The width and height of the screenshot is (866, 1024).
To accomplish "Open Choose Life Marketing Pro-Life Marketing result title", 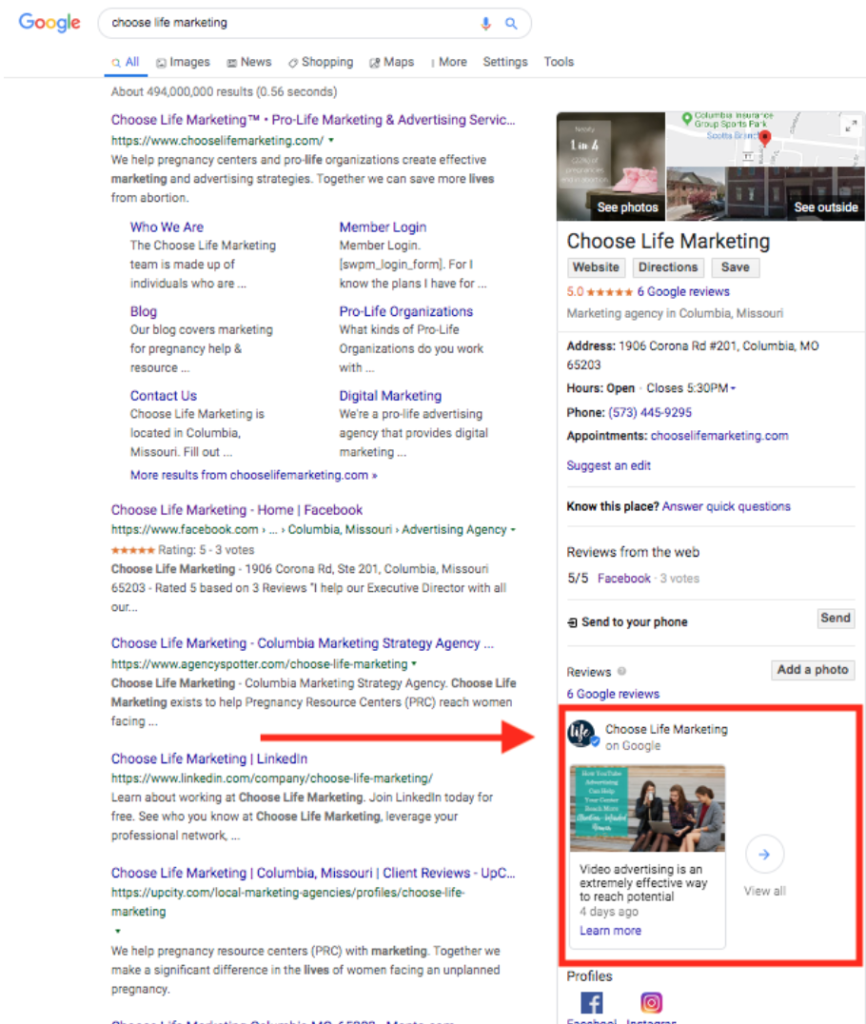I will tap(313, 120).
